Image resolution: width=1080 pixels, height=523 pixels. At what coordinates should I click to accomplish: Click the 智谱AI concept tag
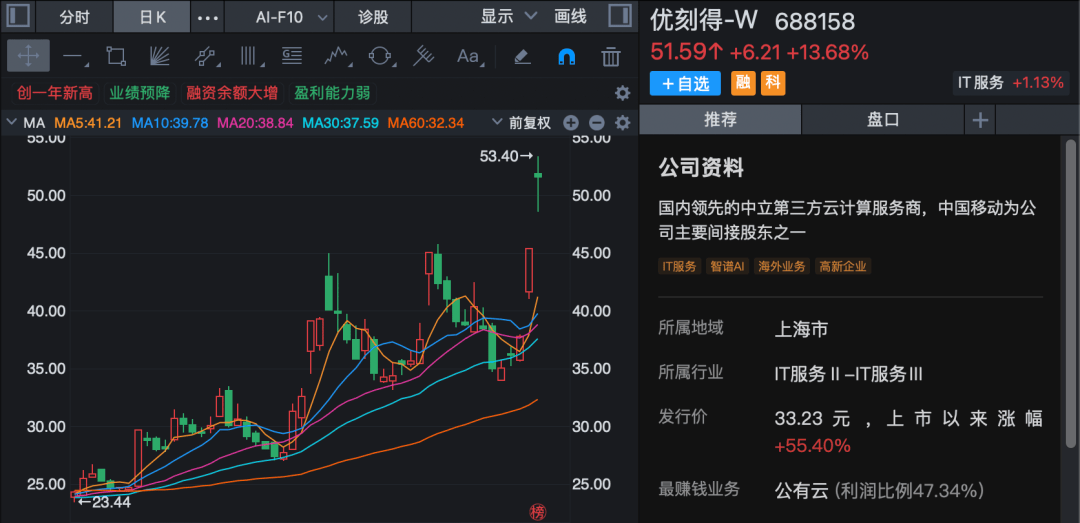(727, 266)
